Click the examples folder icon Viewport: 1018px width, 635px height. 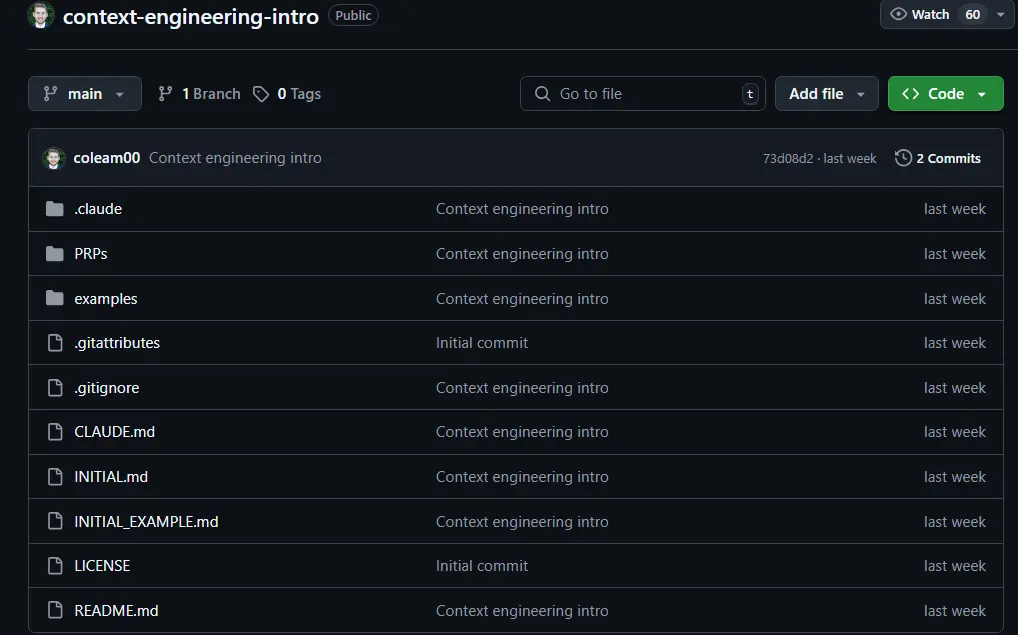click(55, 299)
